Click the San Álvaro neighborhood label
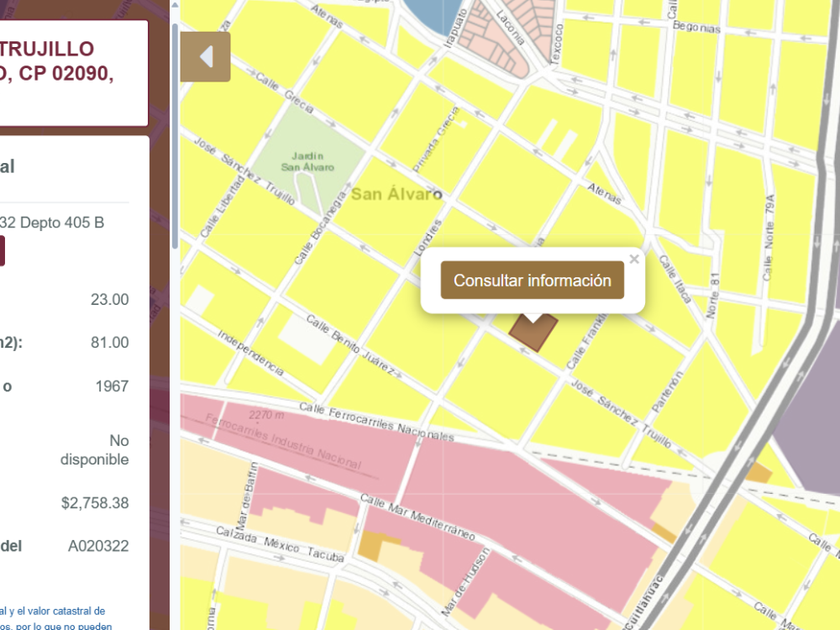Viewport: 840px width, 630px height. [x=395, y=194]
